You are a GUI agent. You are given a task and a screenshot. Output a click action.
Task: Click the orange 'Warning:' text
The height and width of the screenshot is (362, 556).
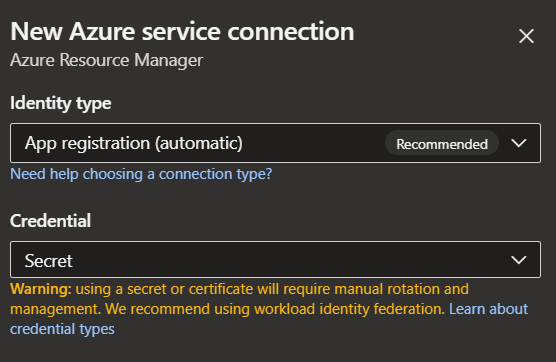[x=41, y=289]
